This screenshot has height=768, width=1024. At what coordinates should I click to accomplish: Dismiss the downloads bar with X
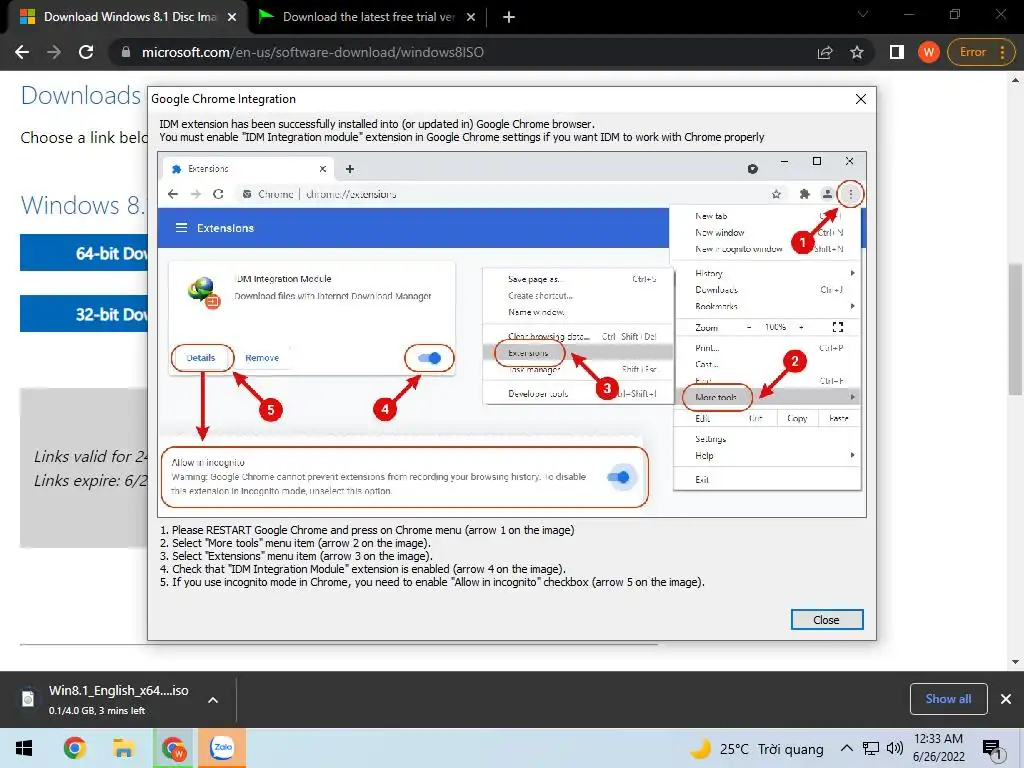(1006, 699)
